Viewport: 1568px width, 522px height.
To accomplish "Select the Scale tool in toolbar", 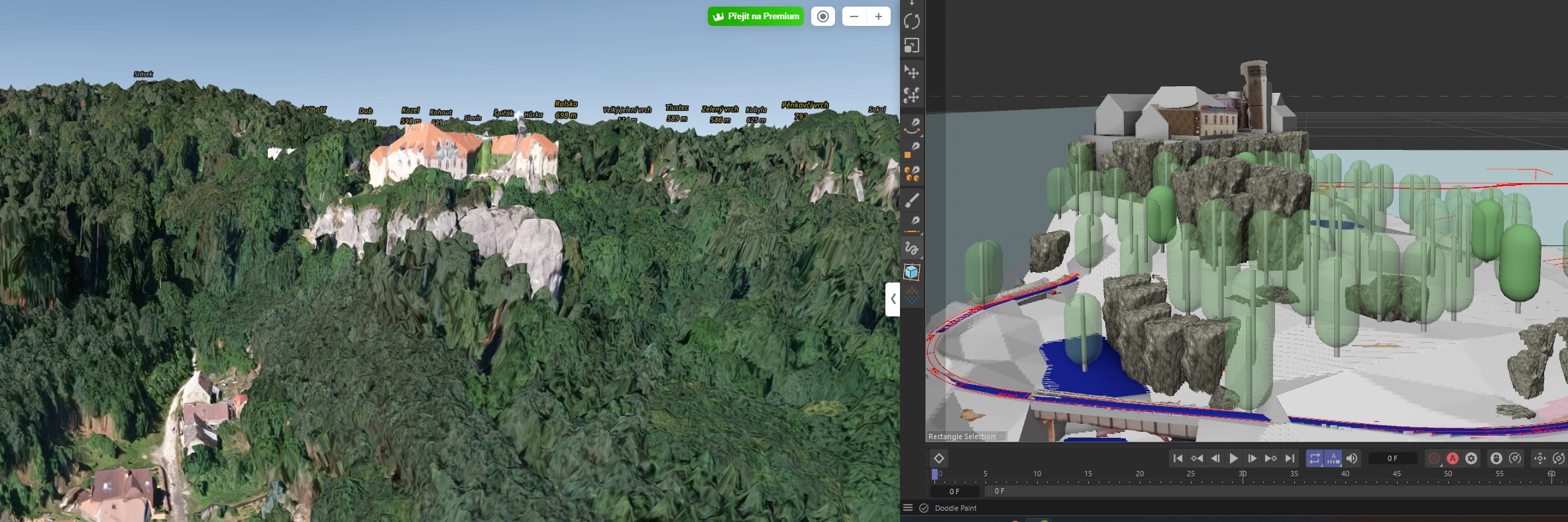I will coord(912,46).
